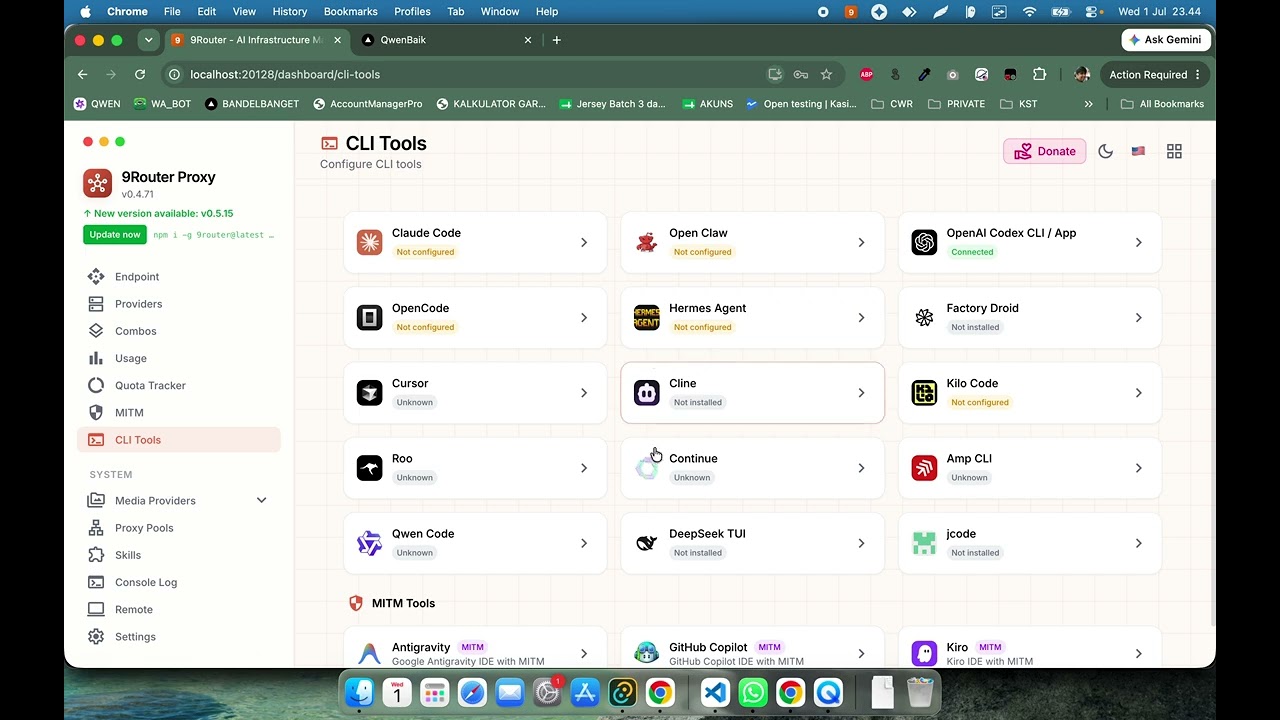Open WhatsApp from the Dock
Viewport: 1280px width, 720px height.
[x=753, y=692]
